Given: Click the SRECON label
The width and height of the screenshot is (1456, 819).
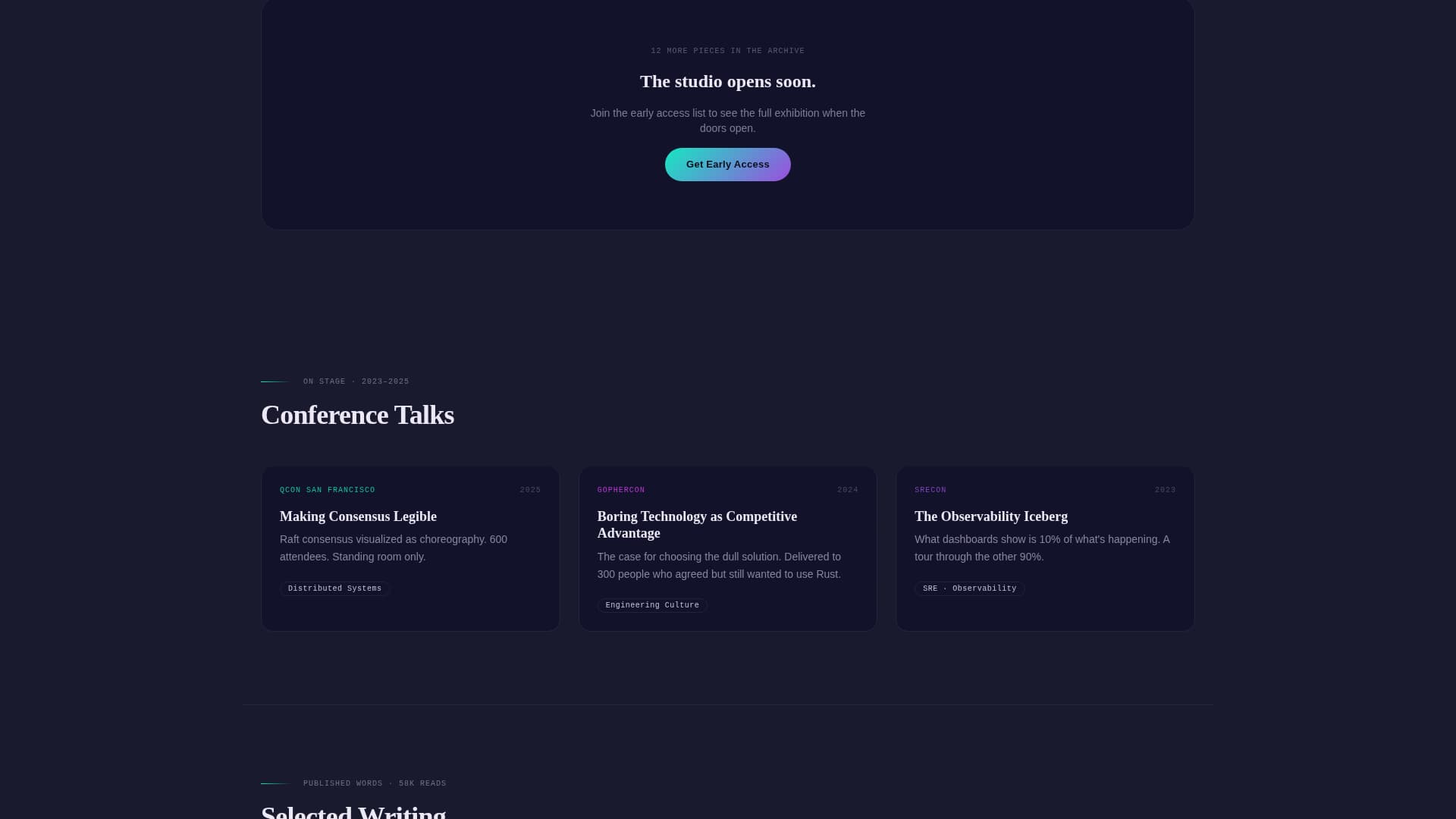Looking at the screenshot, I should pyautogui.click(x=930, y=490).
